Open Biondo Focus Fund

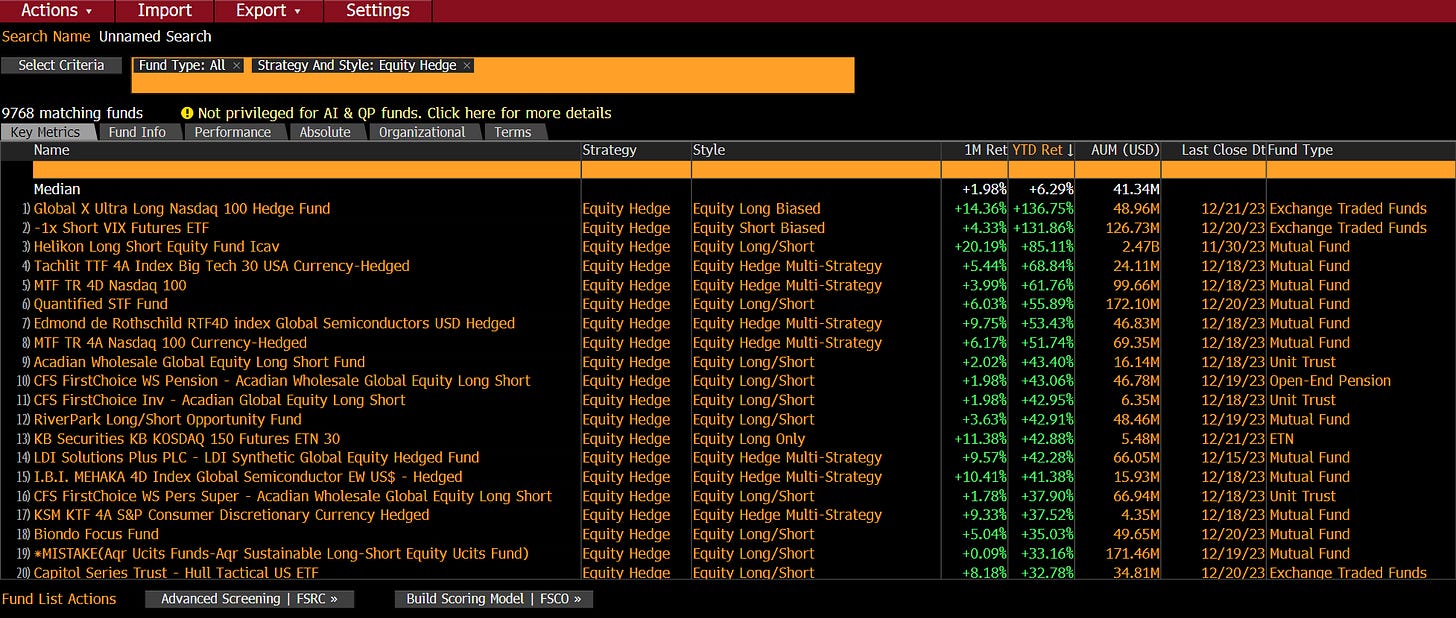coord(96,534)
